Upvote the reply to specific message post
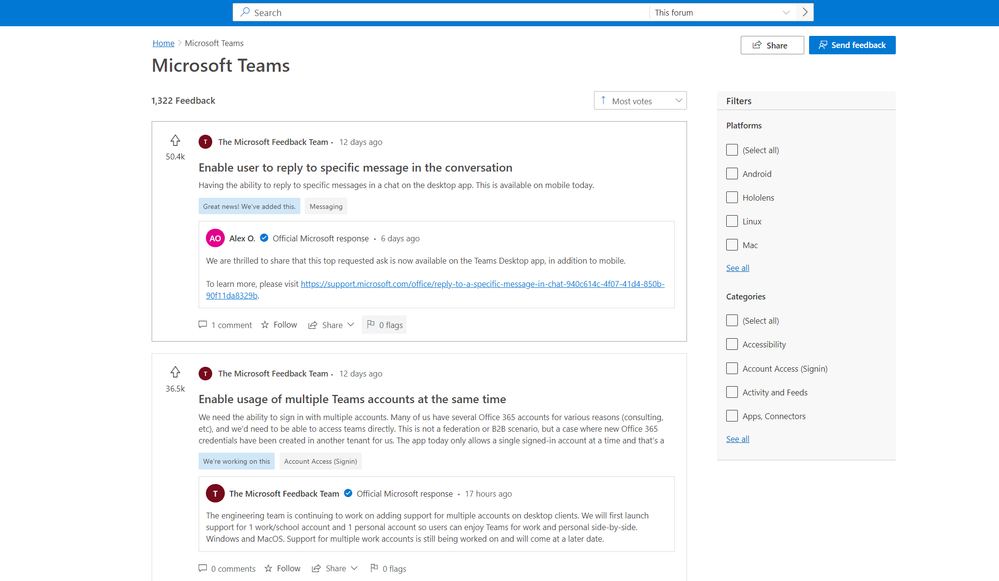999x581 pixels. (x=175, y=140)
